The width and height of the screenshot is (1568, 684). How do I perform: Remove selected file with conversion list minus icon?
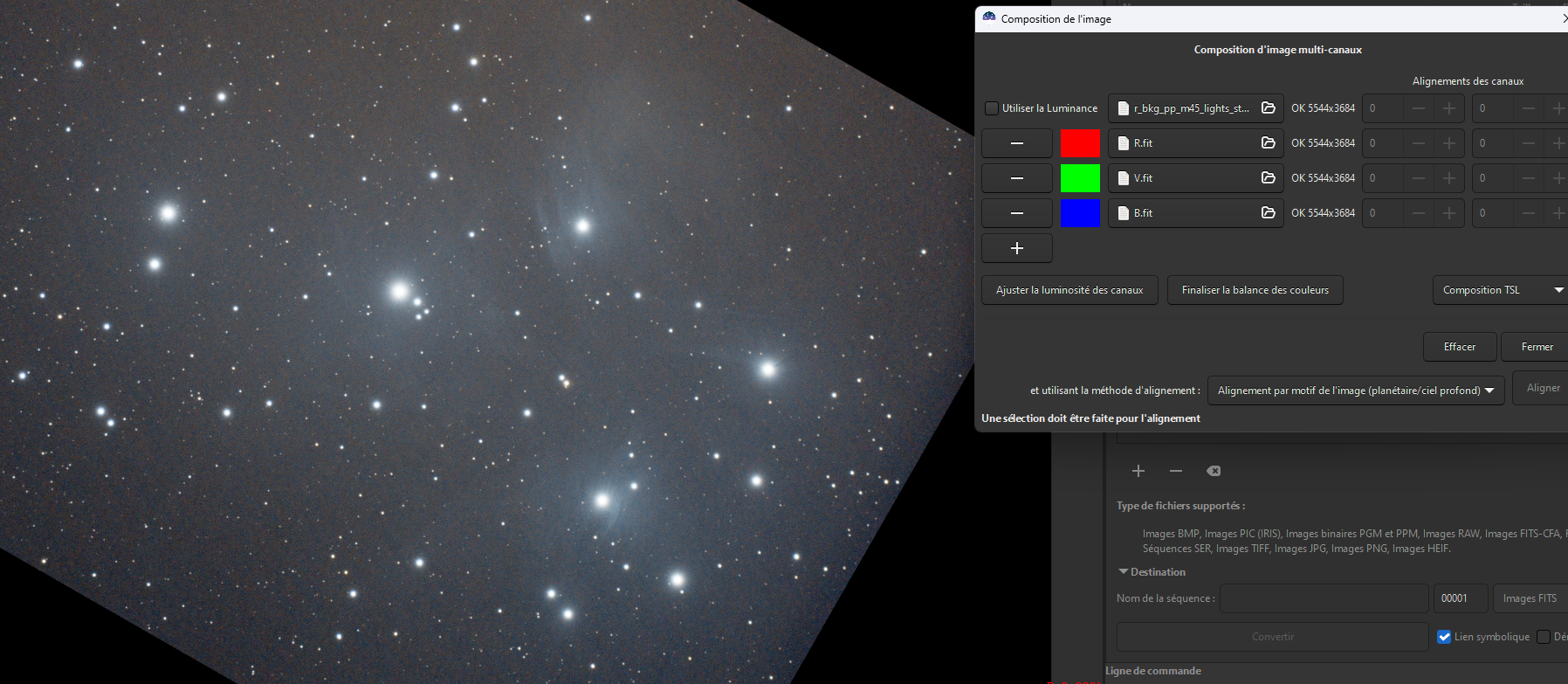1176,471
